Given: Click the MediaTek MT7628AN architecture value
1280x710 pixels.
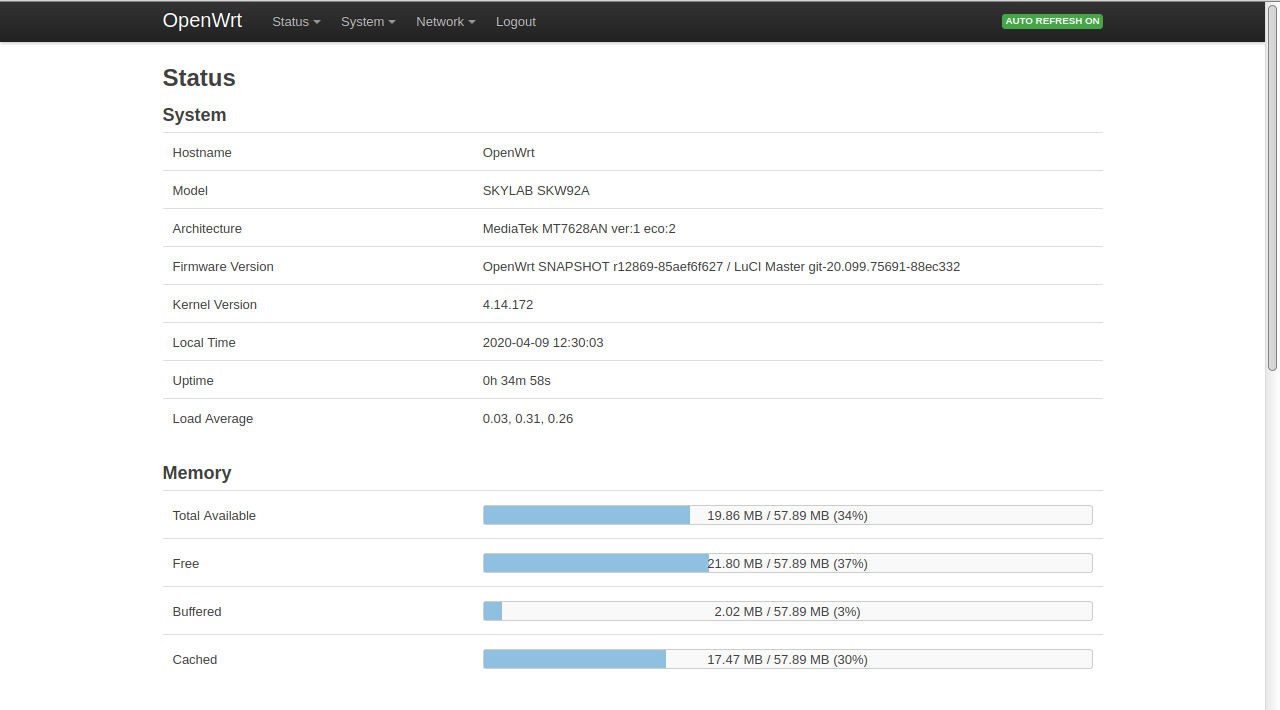Looking at the screenshot, I should click(578, 229).
